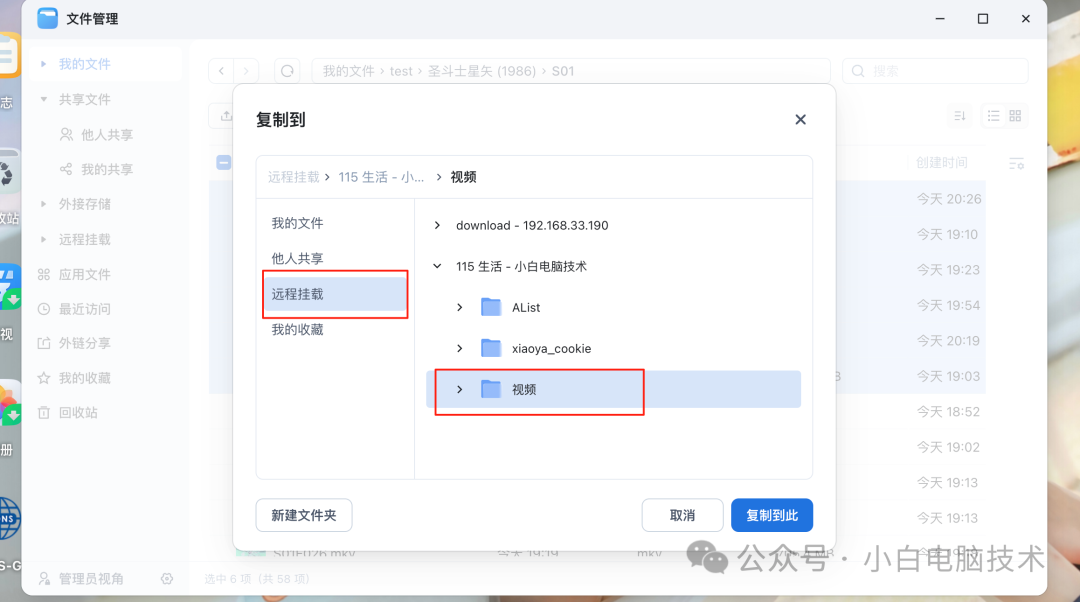Viewport: 1080px width, 602px height.
Task: Switch to grid view layout
Action: pyautogui.click(x=1013, y=115)
